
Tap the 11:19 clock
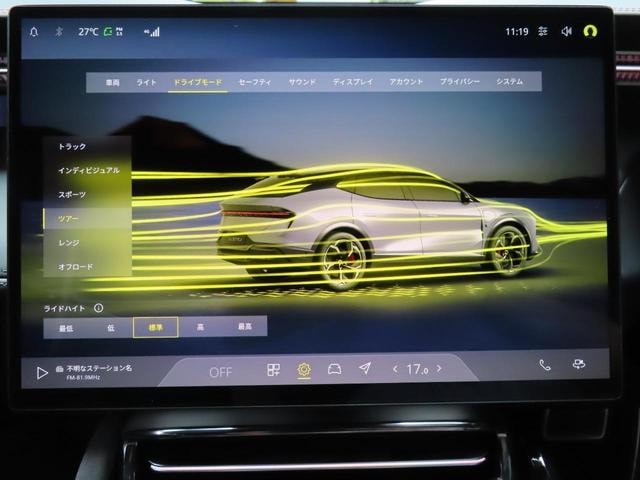(x=517, y=31)
